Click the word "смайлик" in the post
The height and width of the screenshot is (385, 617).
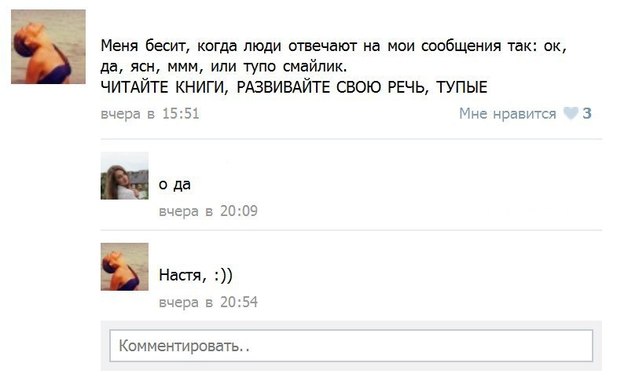click(x=315, y=67)
